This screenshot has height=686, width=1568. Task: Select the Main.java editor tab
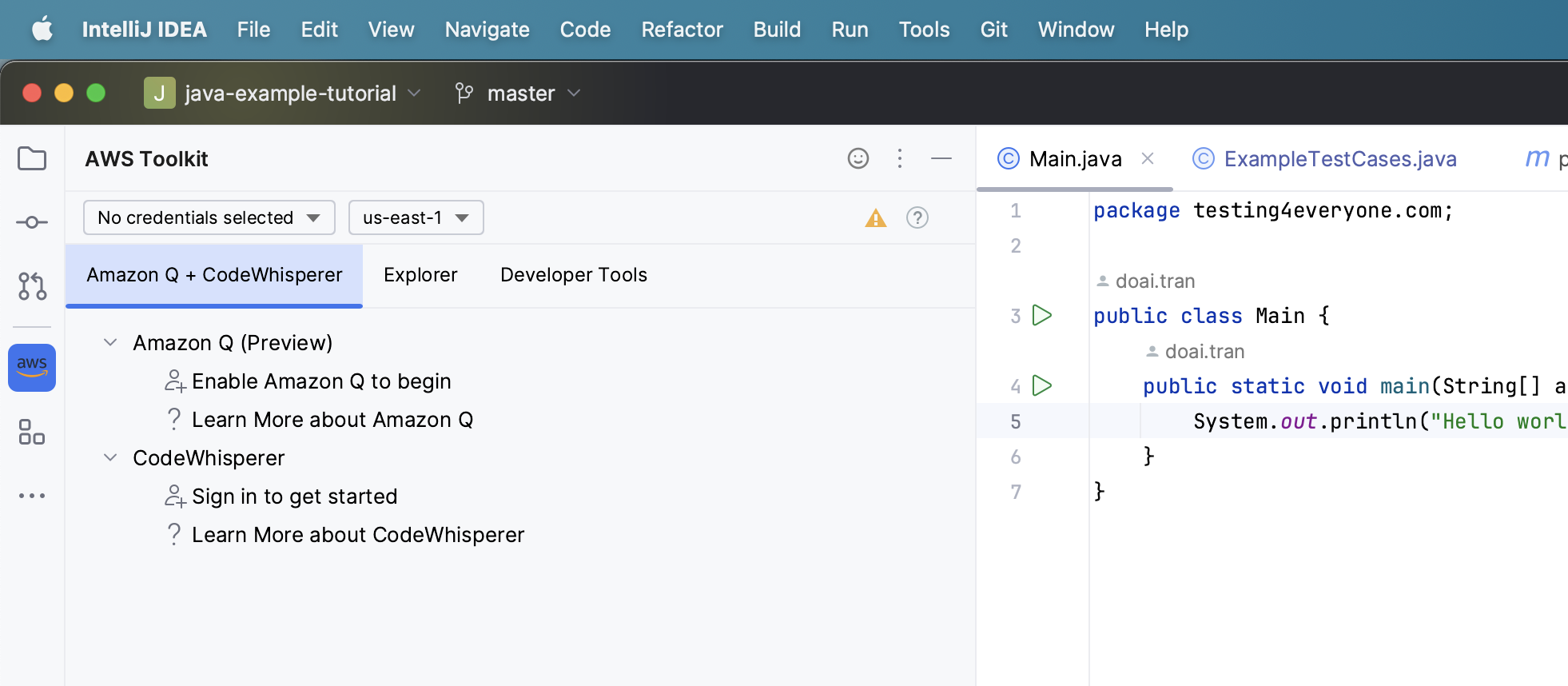tap(1075, 158)
